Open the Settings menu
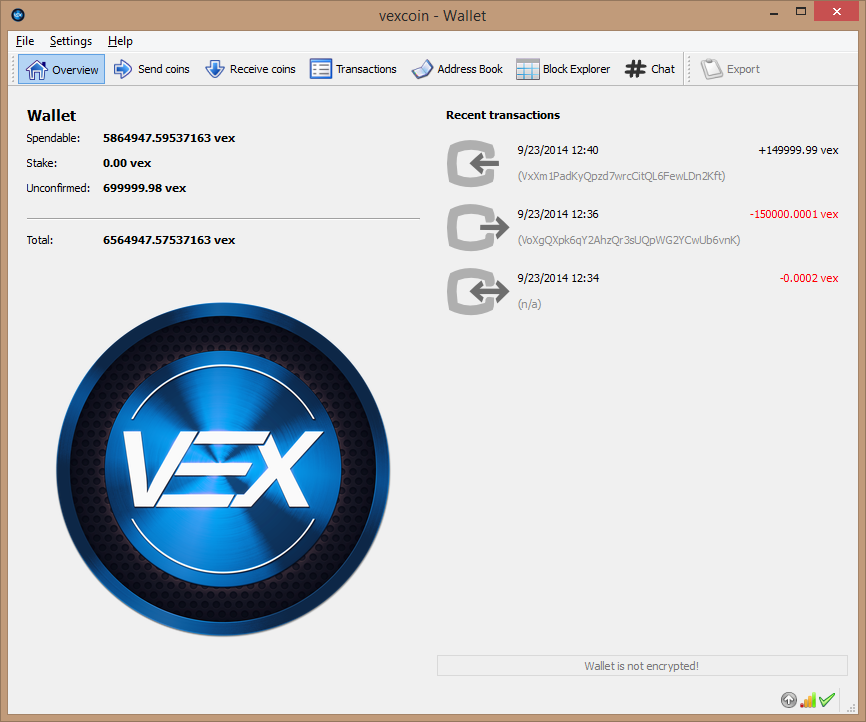 tap(71, 41)
